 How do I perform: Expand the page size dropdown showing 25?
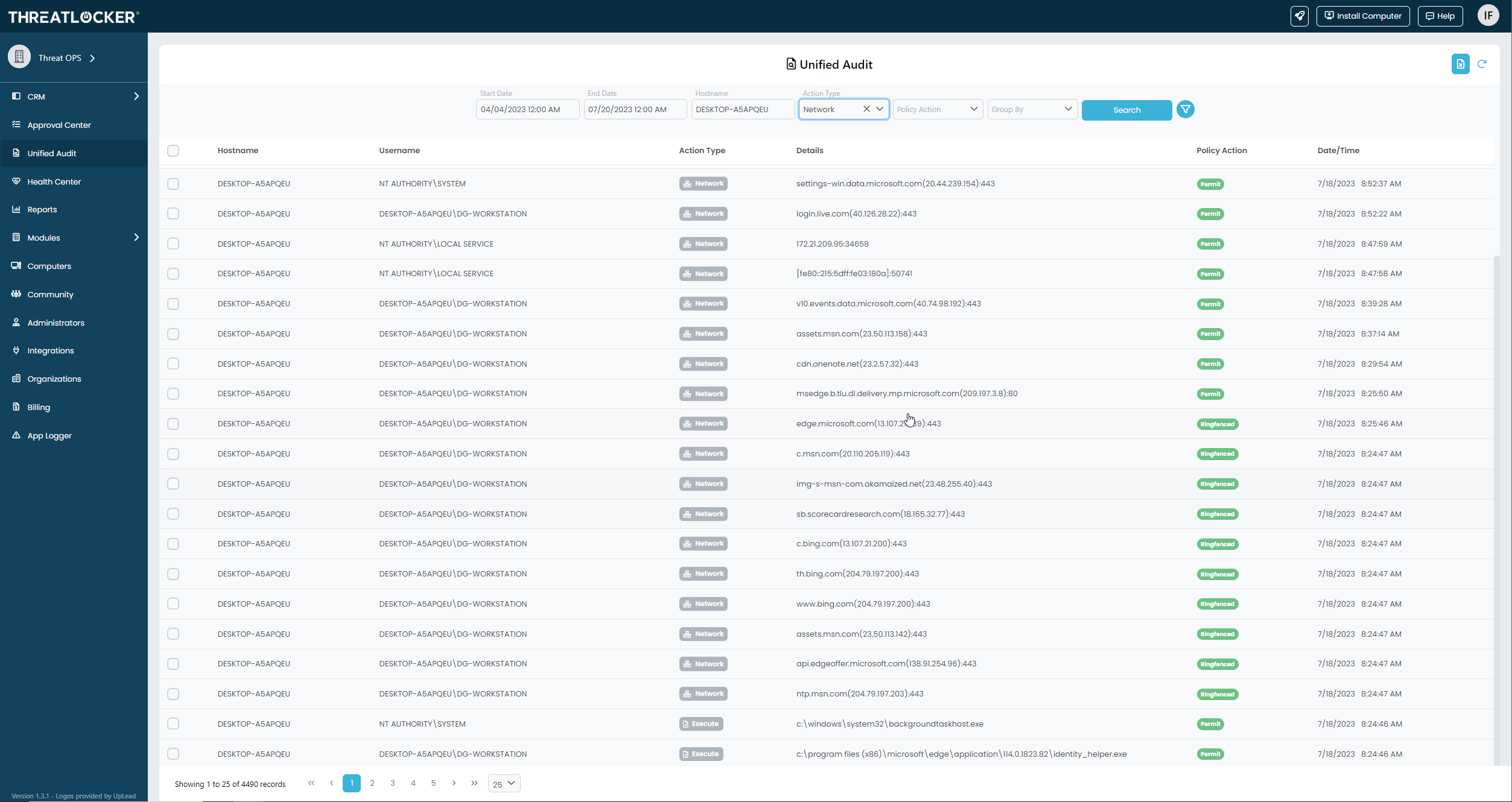click(x=504, y=784)
